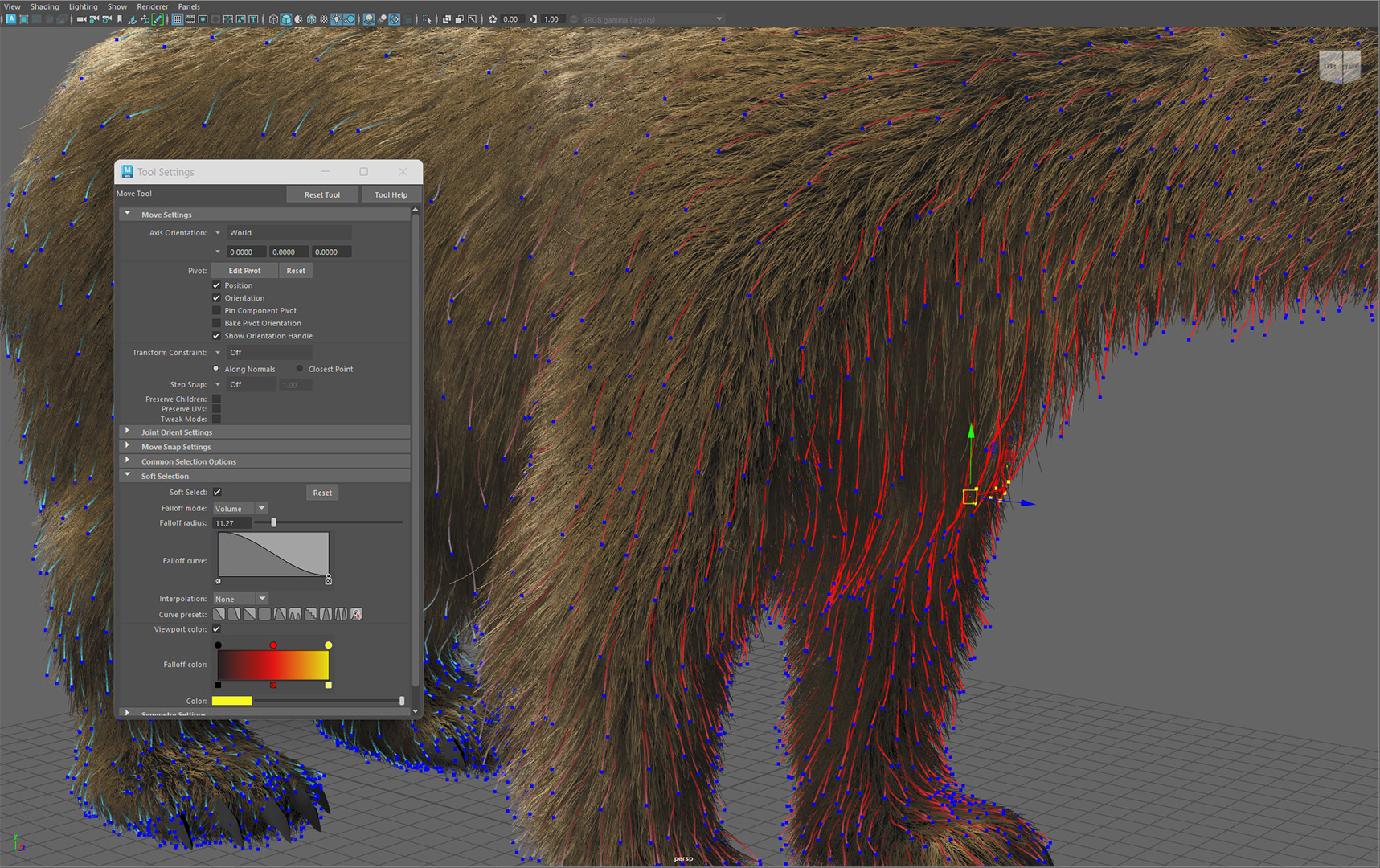Select the Closest Point radio button
Image resolution: width=1380 pixels, height=868 pixels.
click(300, 369)
